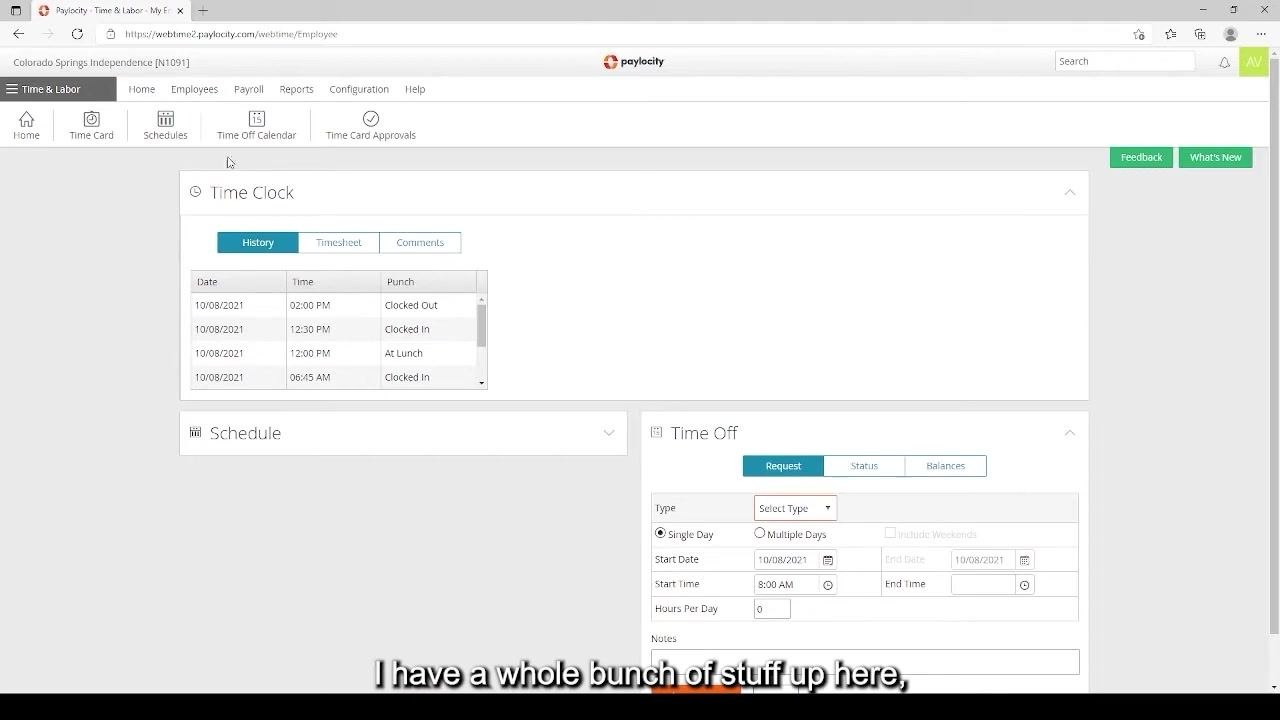Open the Reports menu
The image size is (1280, 720).
tap(296, 89)
